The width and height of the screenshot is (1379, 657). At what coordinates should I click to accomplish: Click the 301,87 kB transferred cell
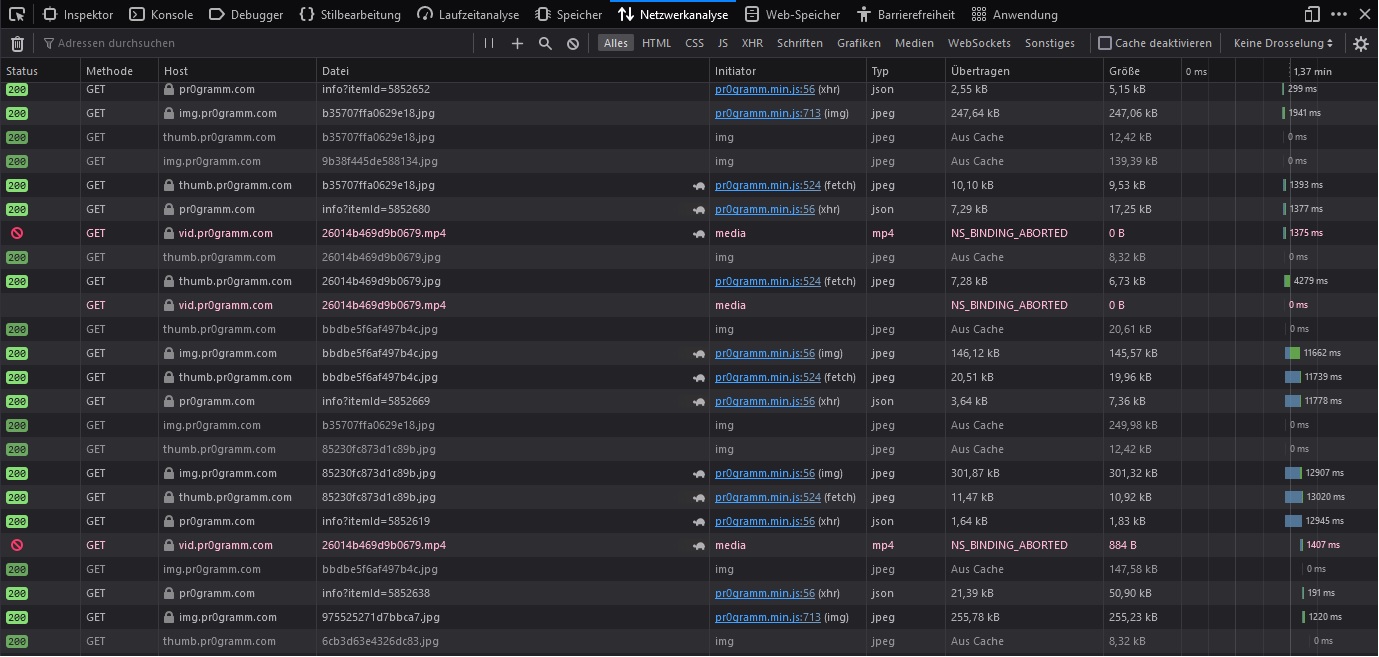point(1024,473)
